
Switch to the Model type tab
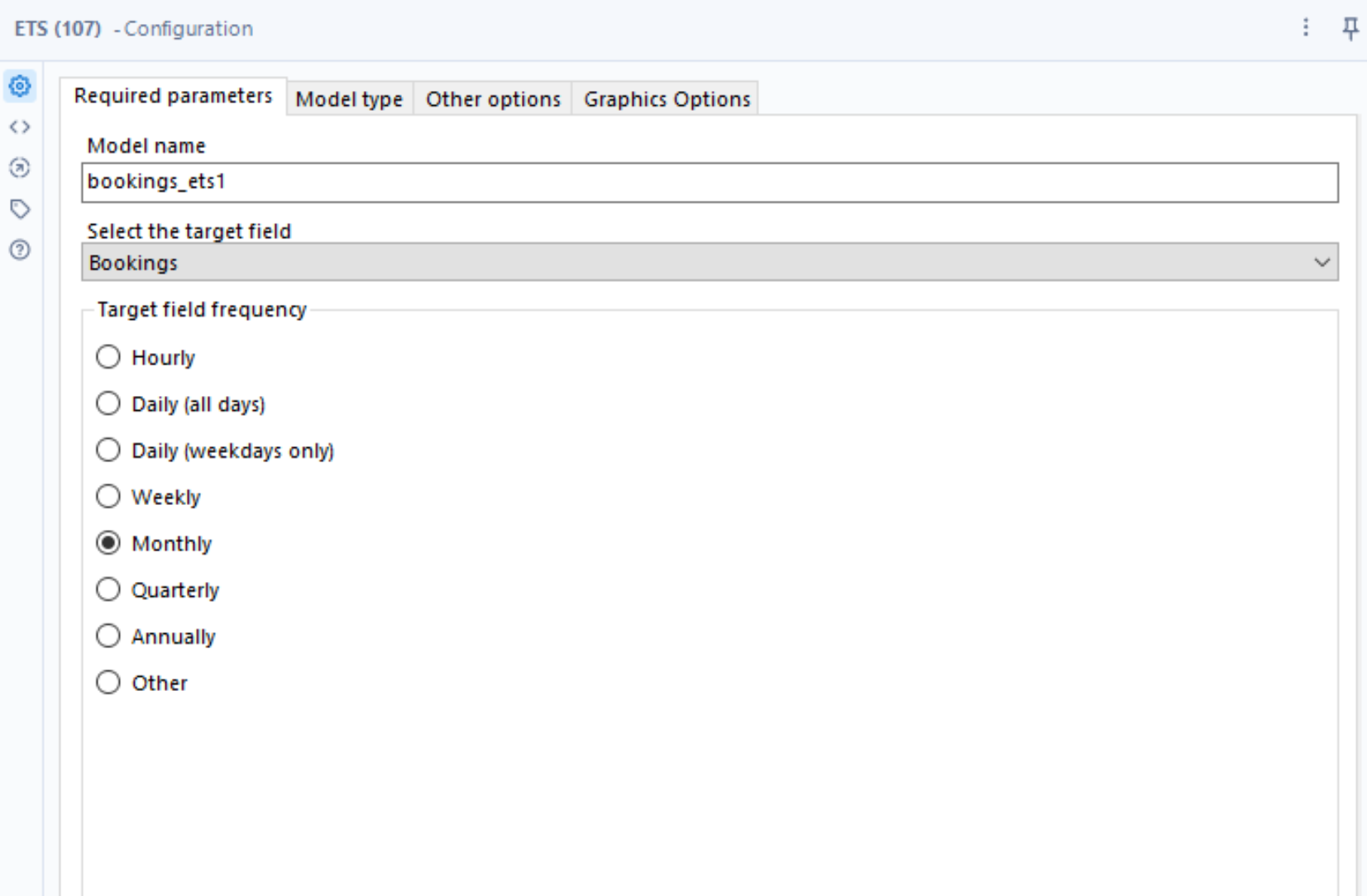(x=348, y=98)
